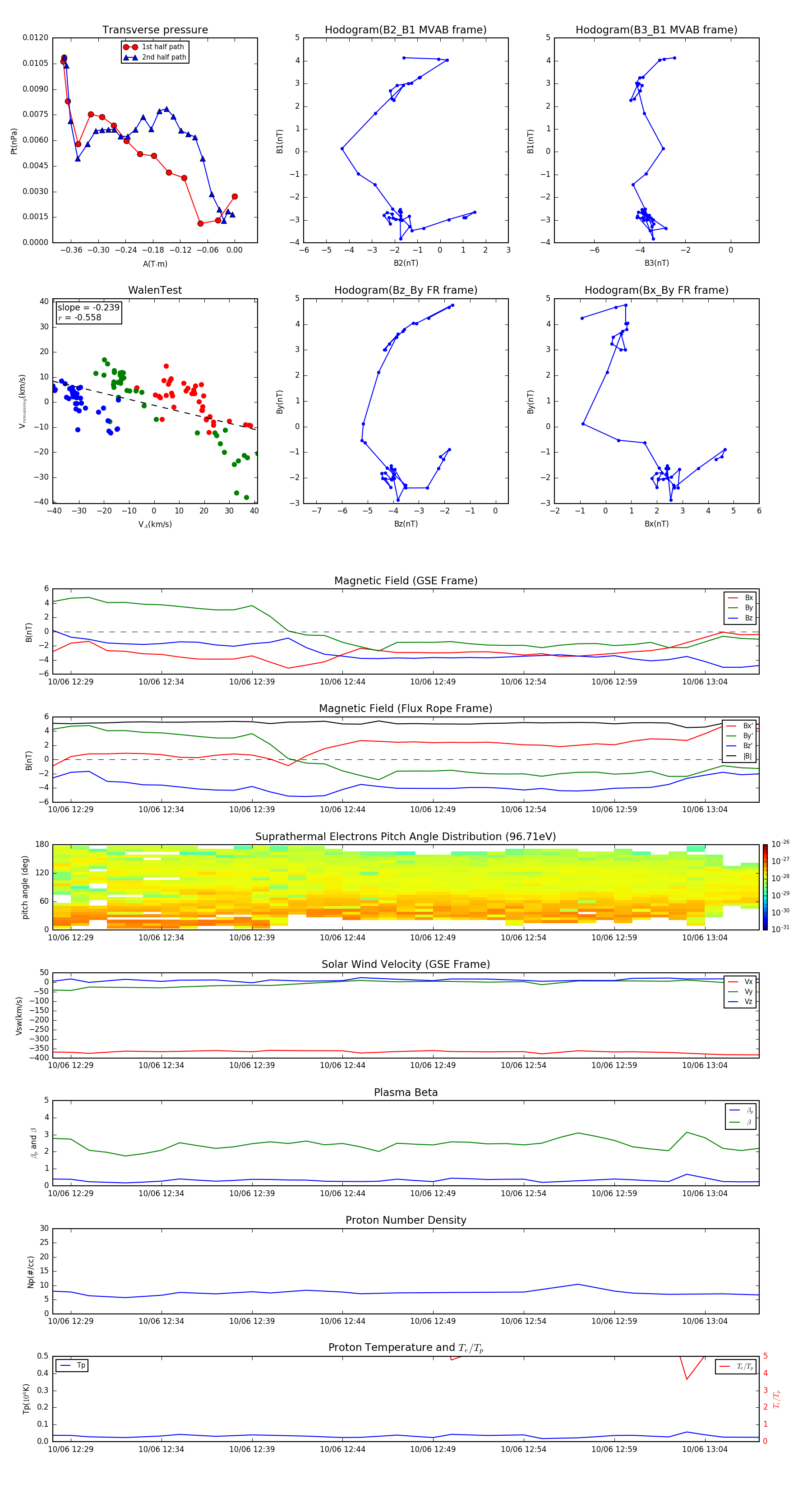Viewport: 812px width, 1489px height.
Task: Click the 'slope = -0.239' annotation
Action: (x=88, y=308)
